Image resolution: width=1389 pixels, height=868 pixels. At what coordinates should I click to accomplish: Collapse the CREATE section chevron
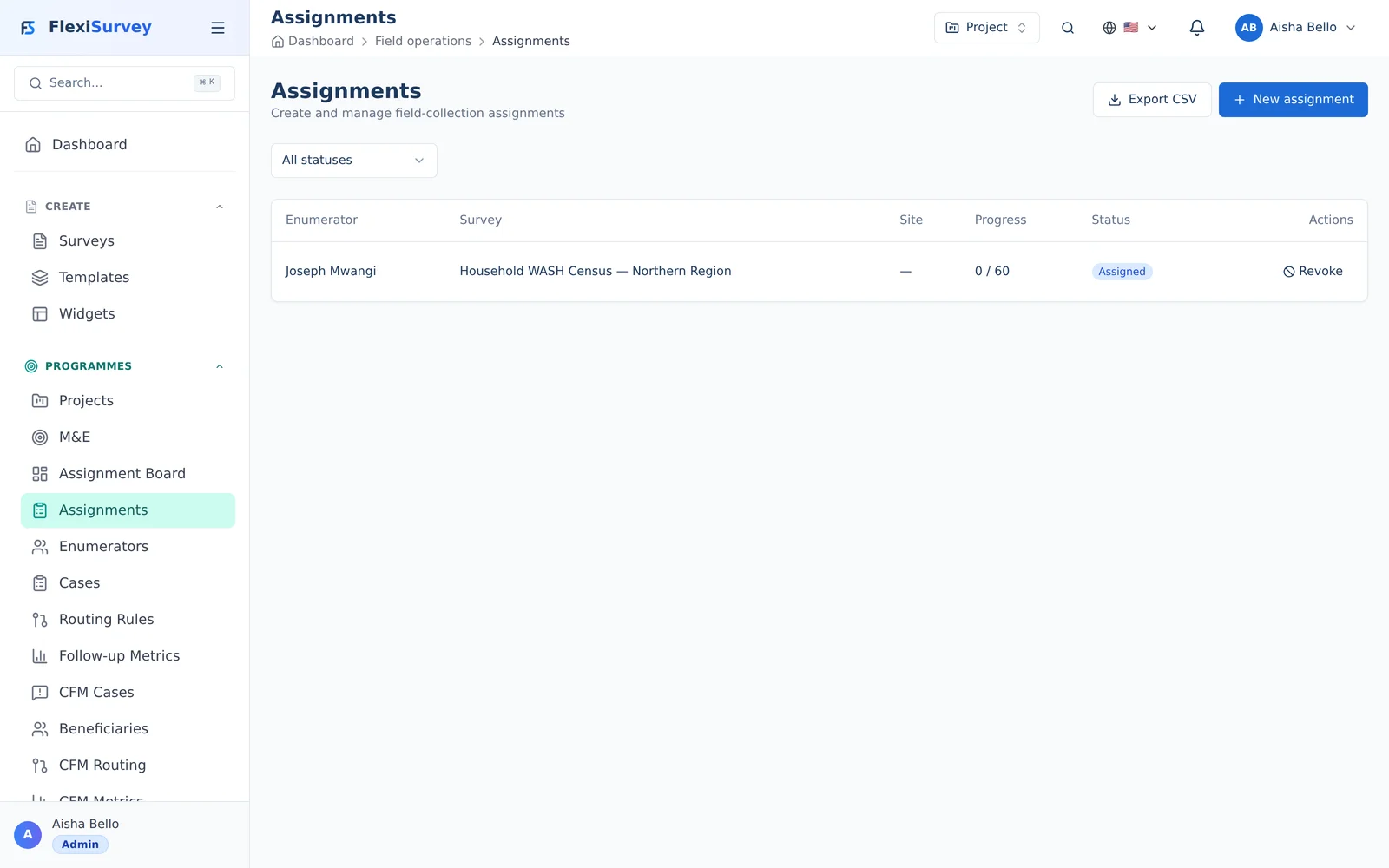click(x=220, y=207)
